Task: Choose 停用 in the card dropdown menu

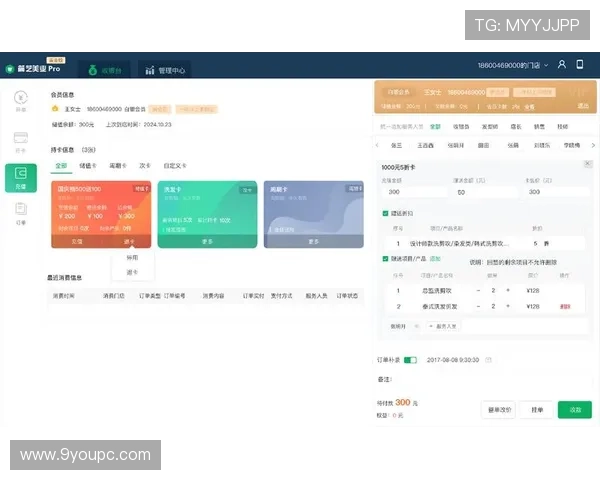Action: (132, 258)
